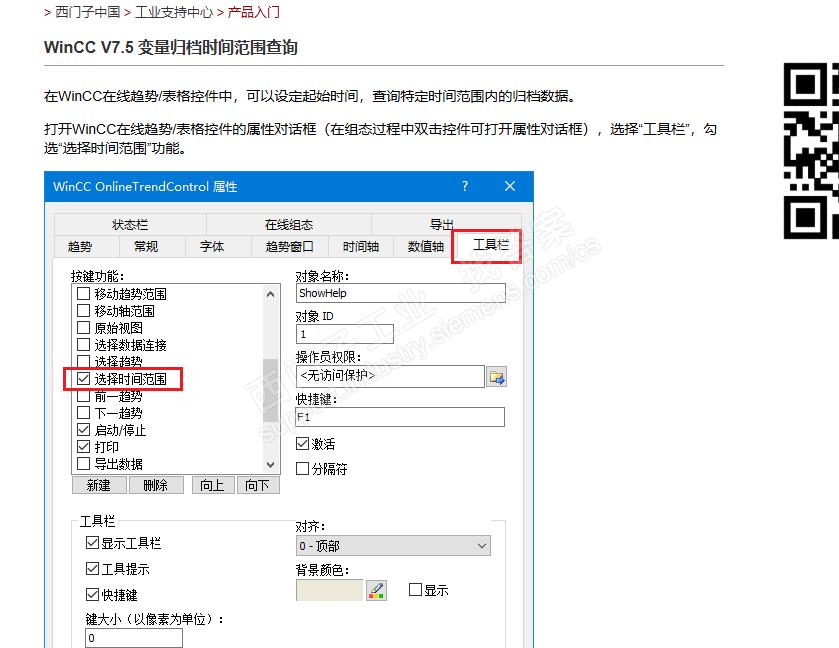This screenshot has height=648, width=839.
Task: Click the 向下 button
Action: (x=257, y=485)
